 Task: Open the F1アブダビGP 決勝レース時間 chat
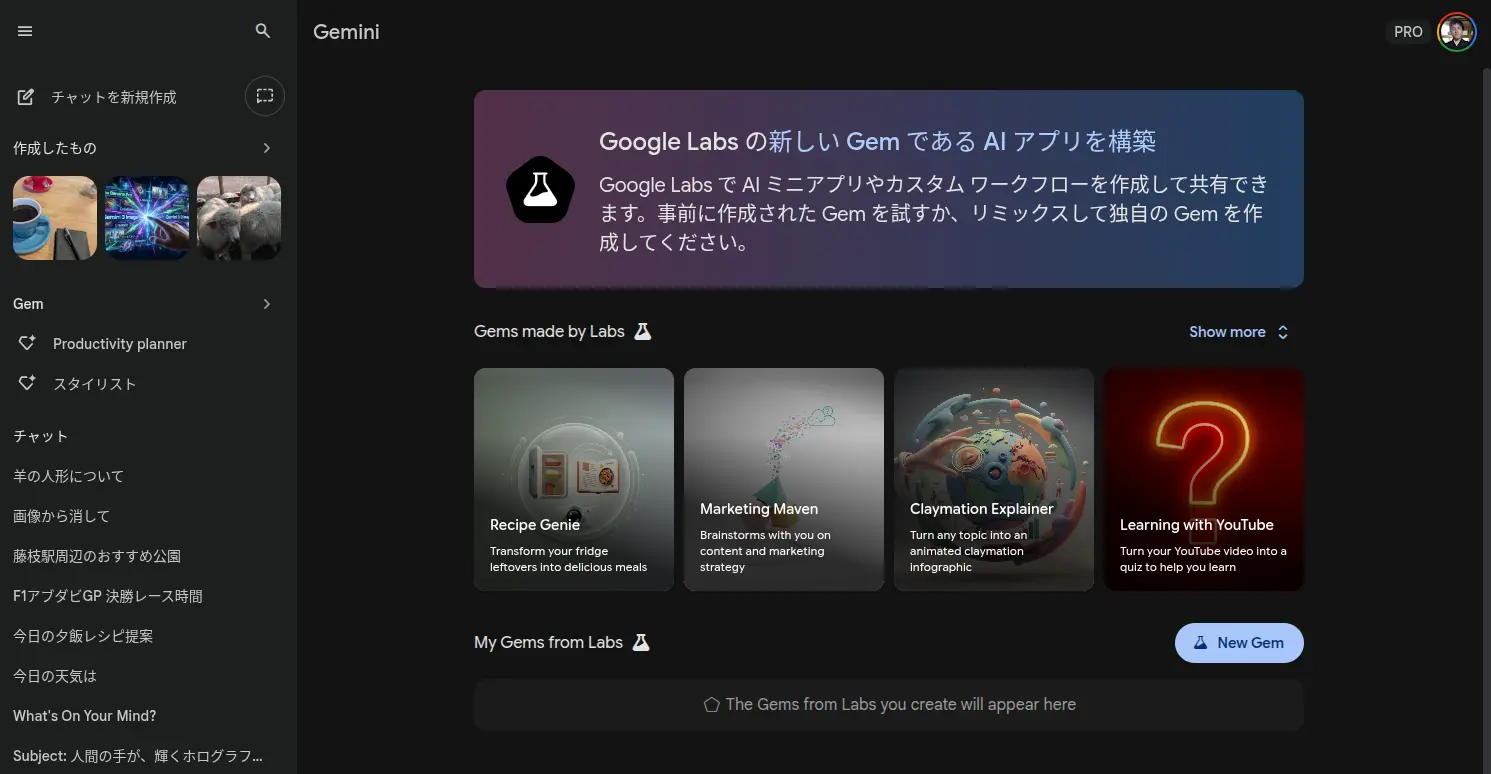click(x=108, y=596)
